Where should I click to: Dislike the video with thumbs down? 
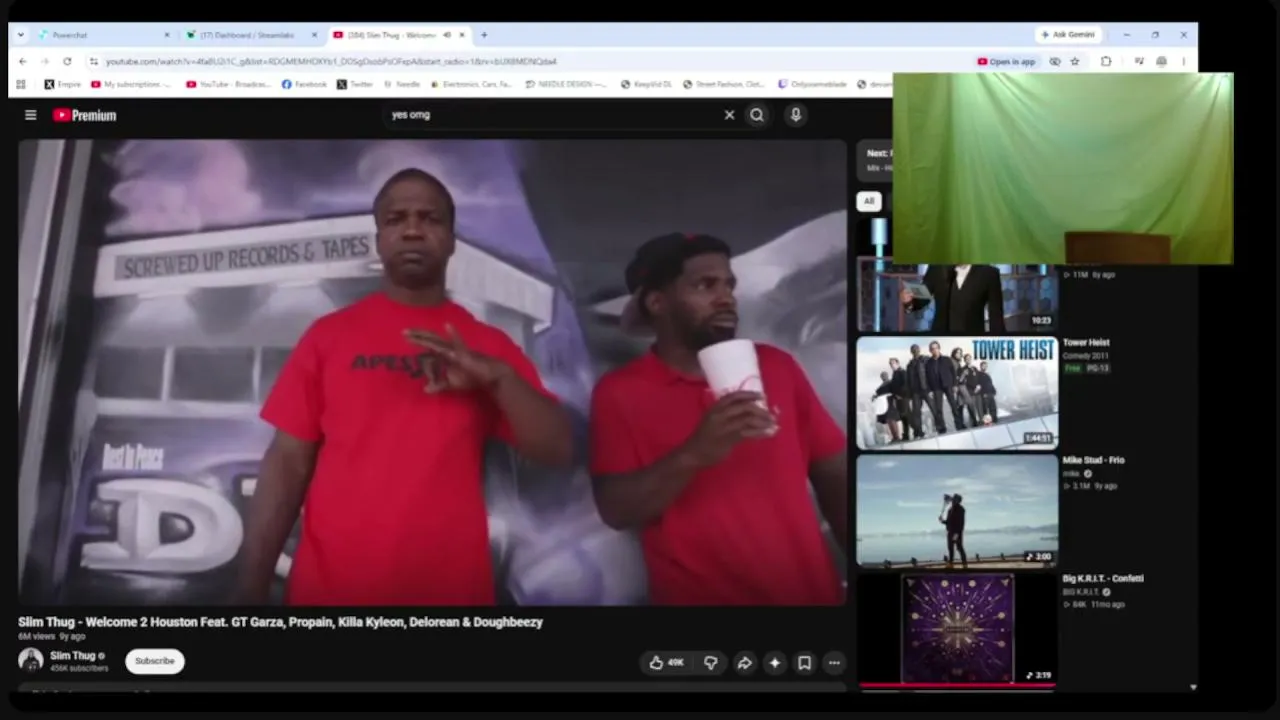[711, 662]
